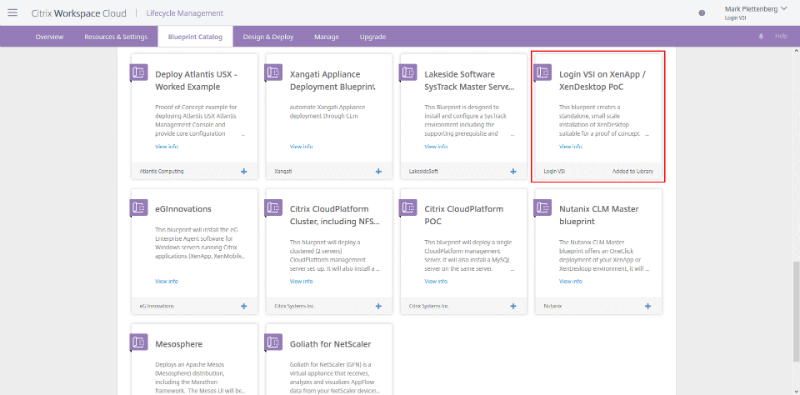The width and height of the screenshot is (800, 395).
Task: Click View info on CloudPlatform Cluster card
Action: [301, 281]
